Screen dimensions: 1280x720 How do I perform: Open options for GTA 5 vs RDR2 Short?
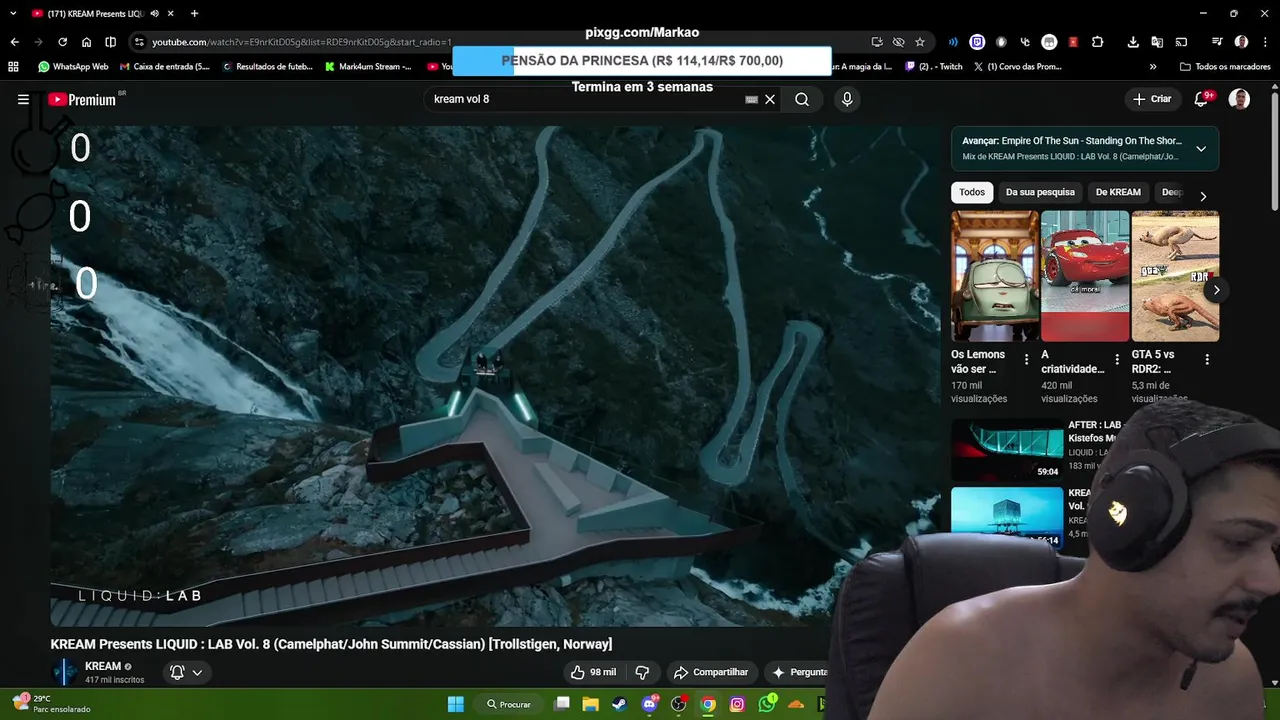pyautogui.click(x=1207, y=359)
